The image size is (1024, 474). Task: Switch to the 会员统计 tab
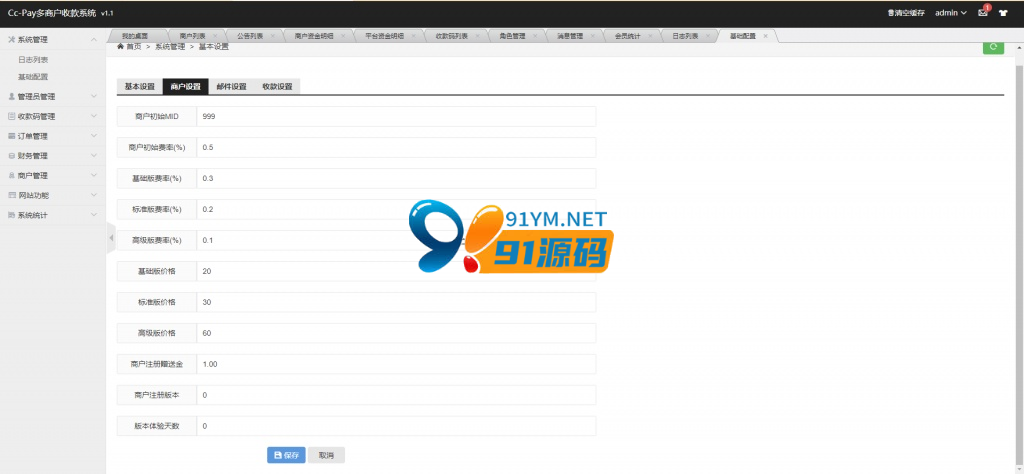coord(627,36)
